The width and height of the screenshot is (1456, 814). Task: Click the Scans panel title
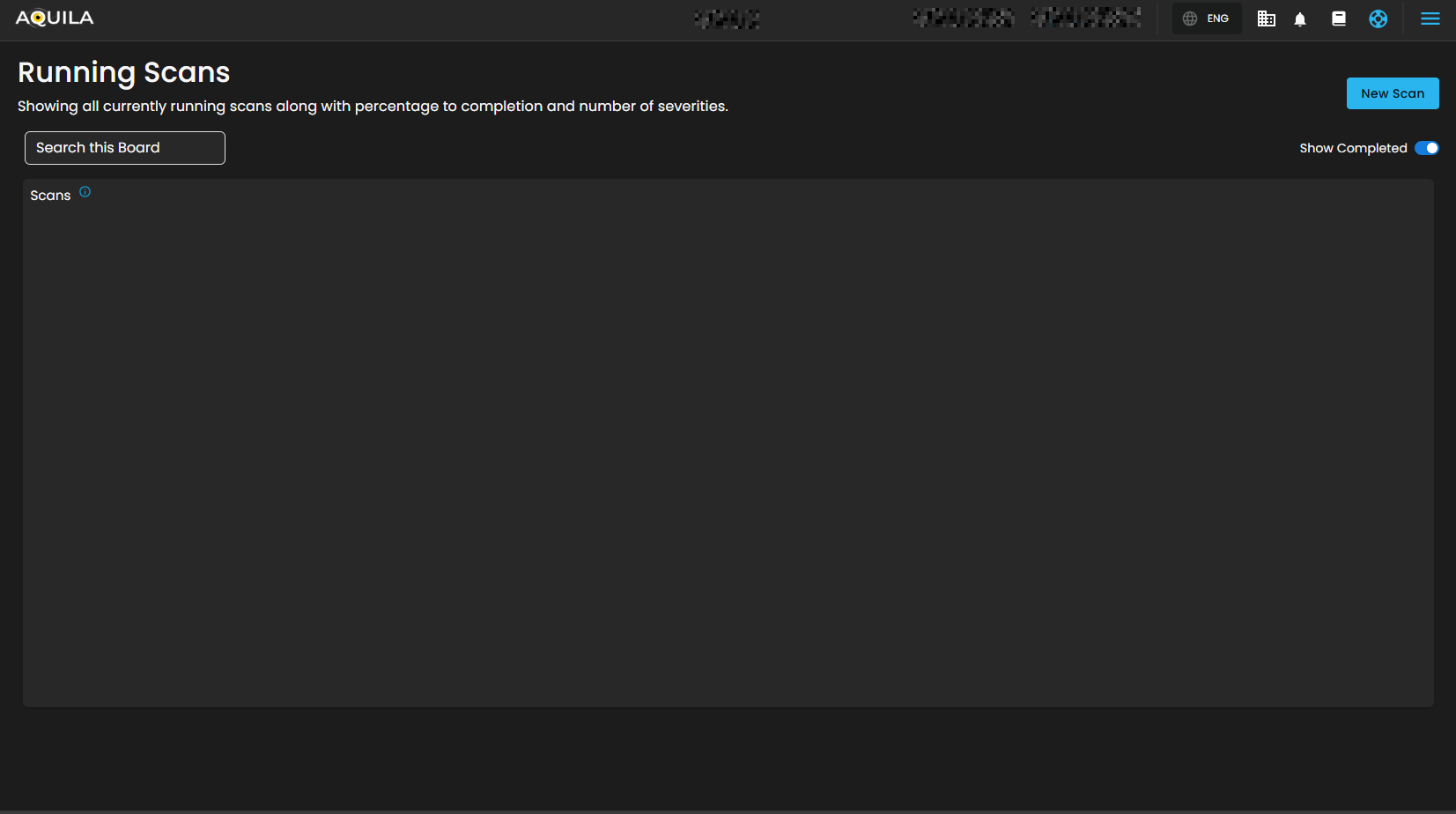pyautogui.click(x=50, y=196)
